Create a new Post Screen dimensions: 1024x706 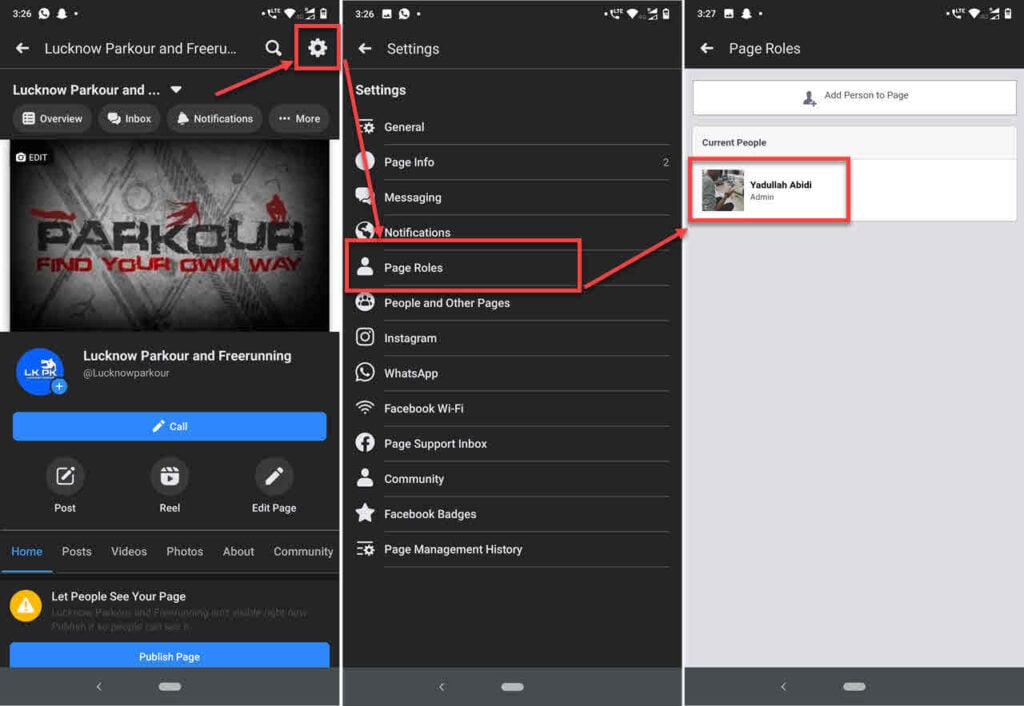point(65,485)
